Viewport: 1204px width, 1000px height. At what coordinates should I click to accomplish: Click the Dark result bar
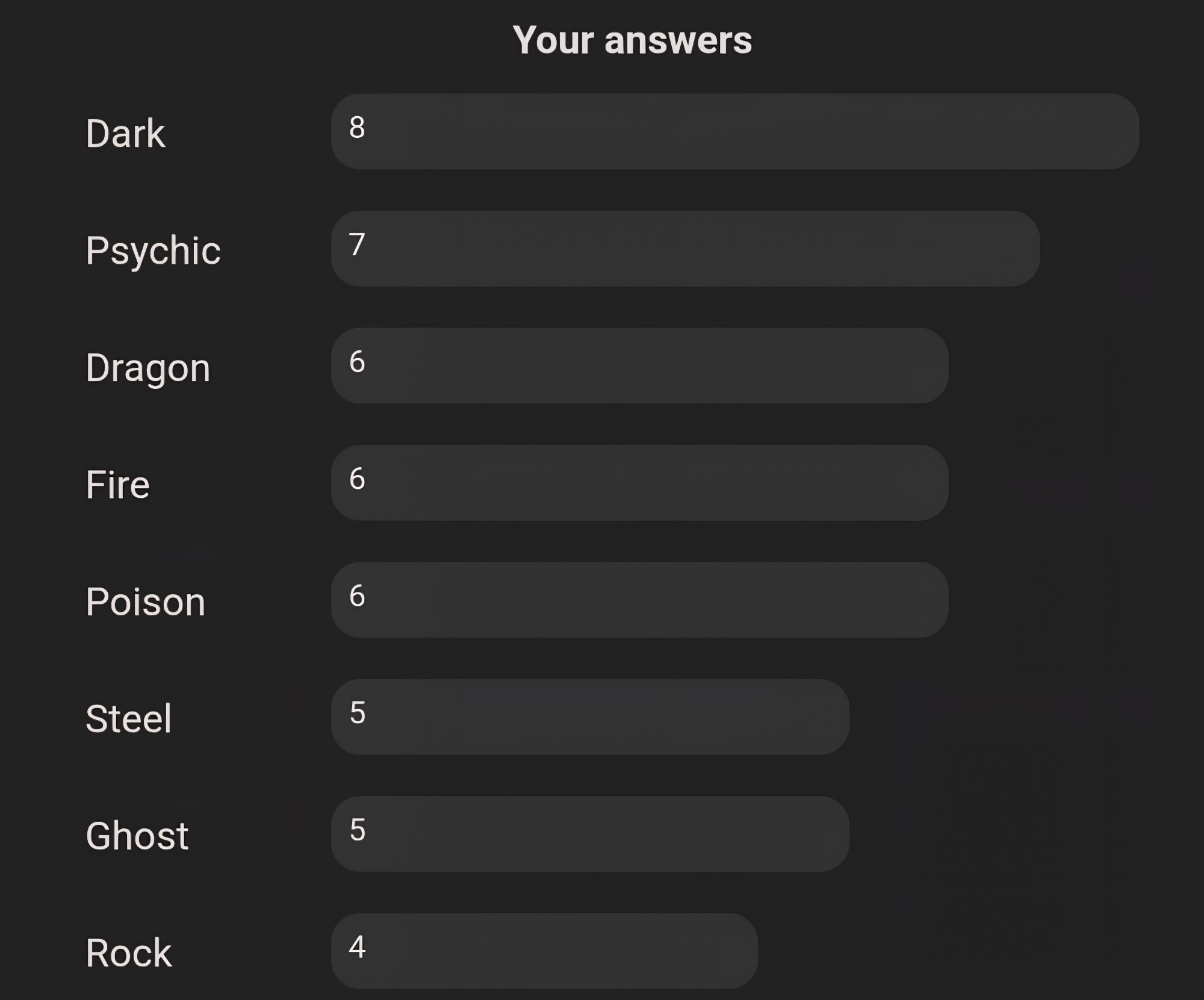coord(734,131)
